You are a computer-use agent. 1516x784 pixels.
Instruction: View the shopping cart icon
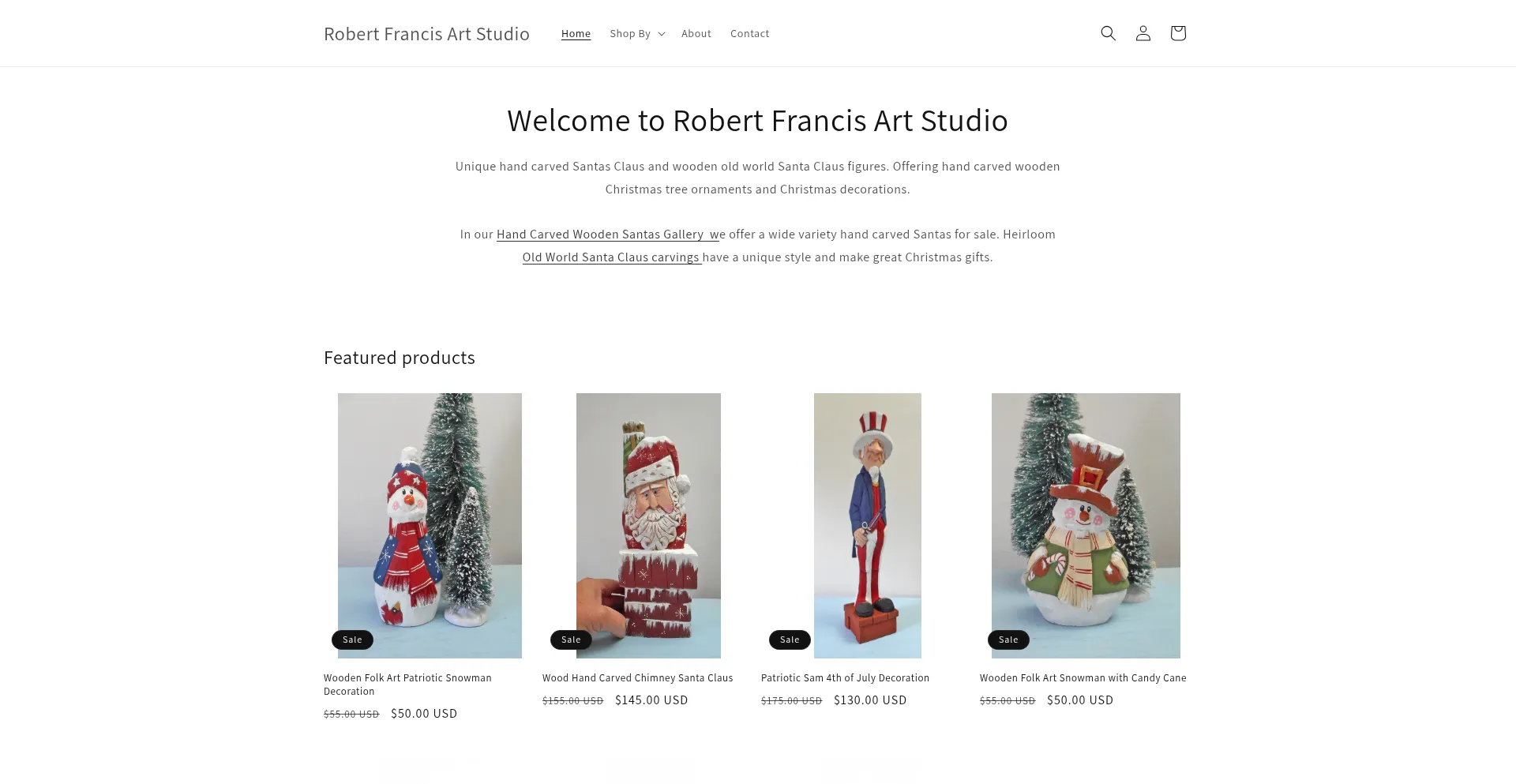click(1177, 33)
